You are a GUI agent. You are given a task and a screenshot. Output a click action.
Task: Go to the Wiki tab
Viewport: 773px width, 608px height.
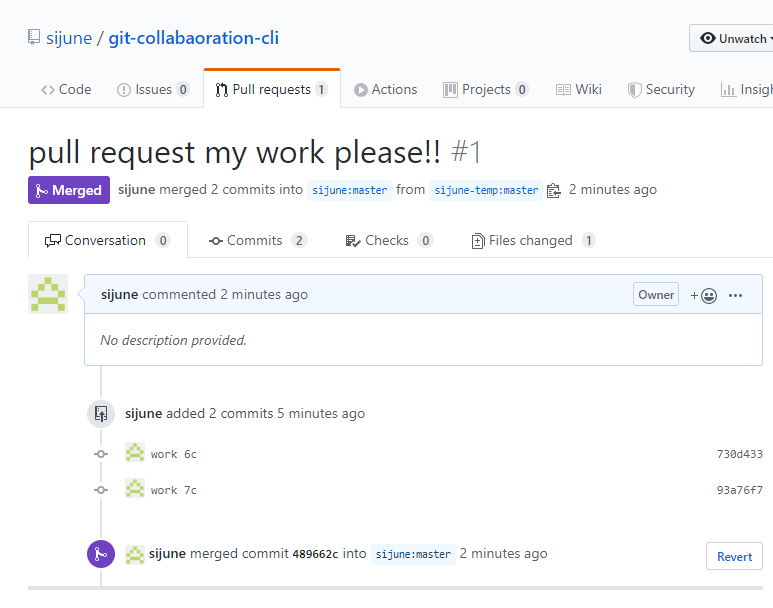579,89
